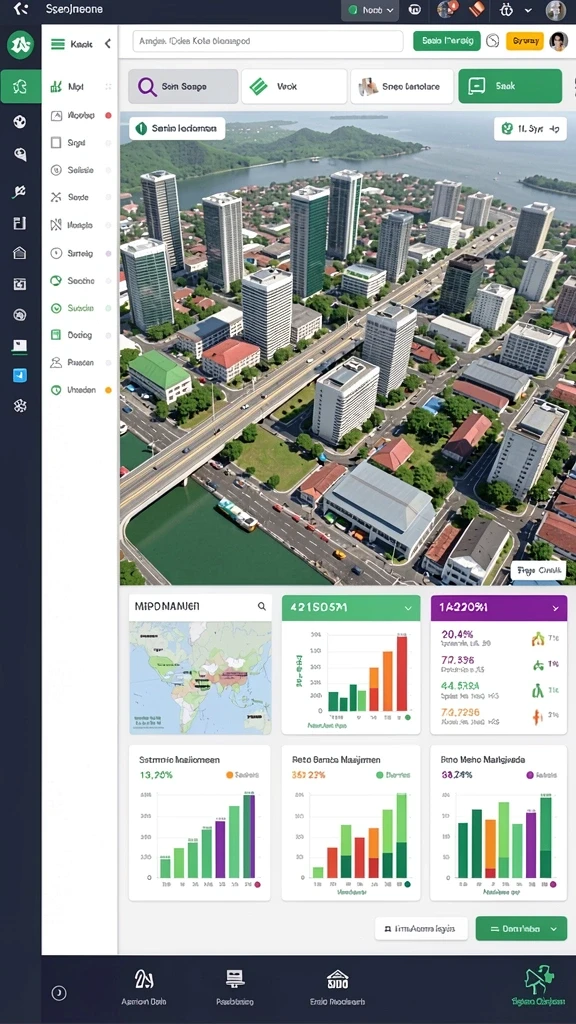
Task: Select the soccer ball icon in dark sidebar
Action: coord(20,121)
